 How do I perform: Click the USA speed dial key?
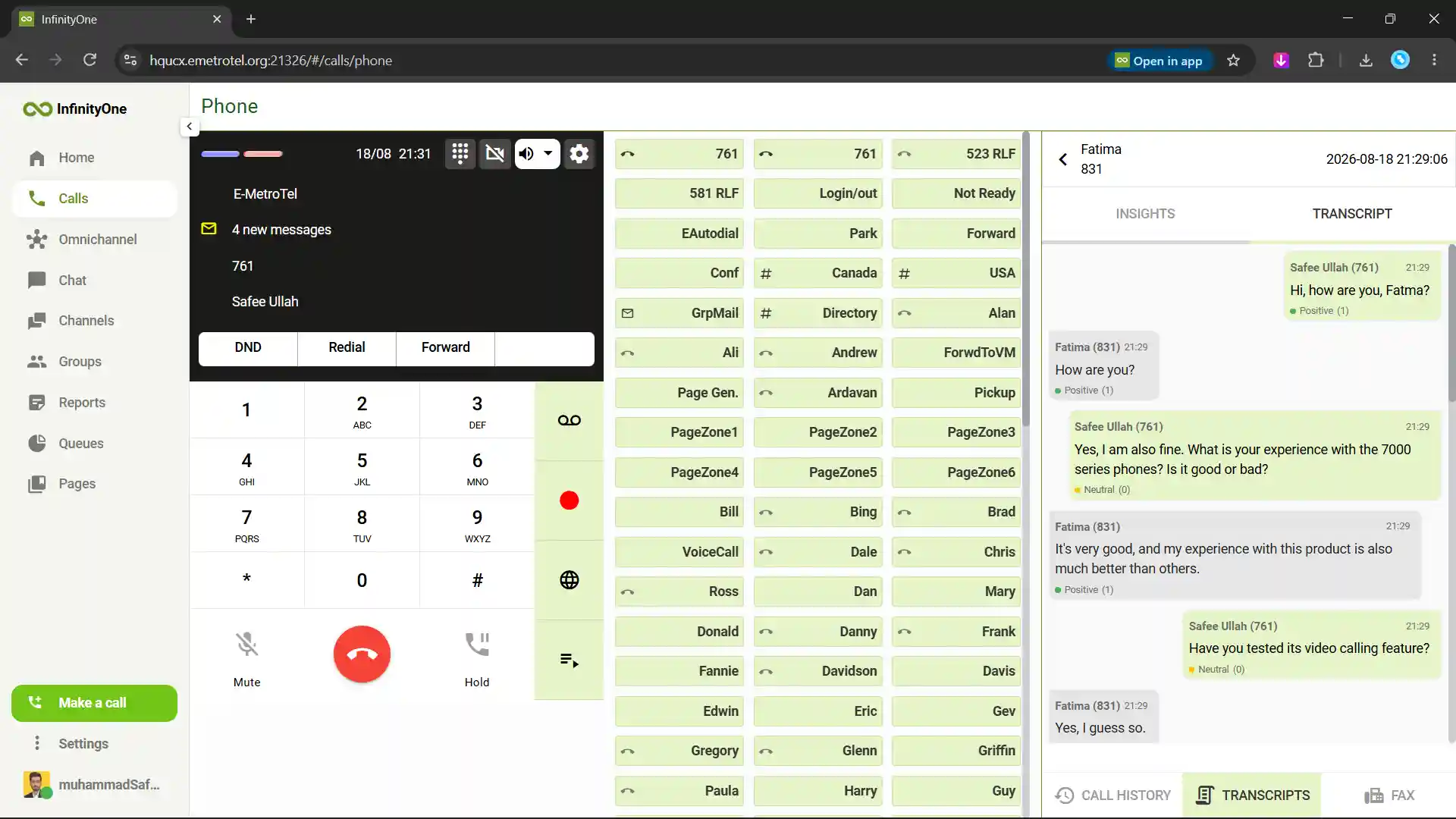(x=955, y=273)
